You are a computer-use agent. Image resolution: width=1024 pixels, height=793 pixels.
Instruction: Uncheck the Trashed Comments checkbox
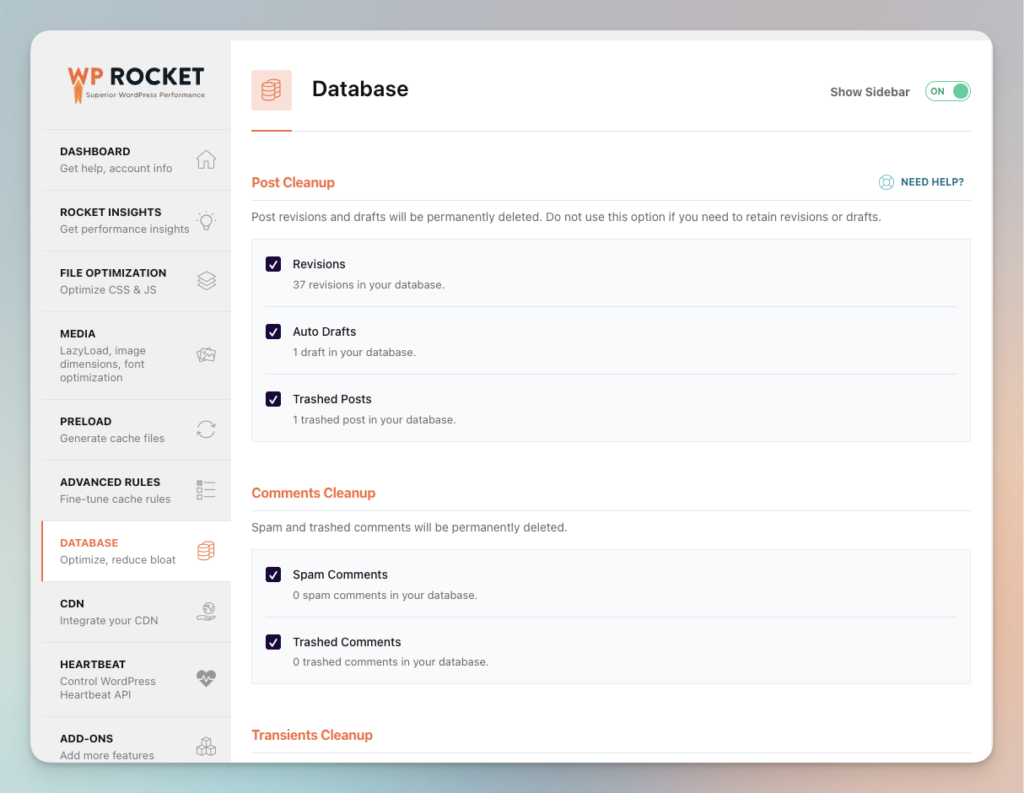point(273,641)
